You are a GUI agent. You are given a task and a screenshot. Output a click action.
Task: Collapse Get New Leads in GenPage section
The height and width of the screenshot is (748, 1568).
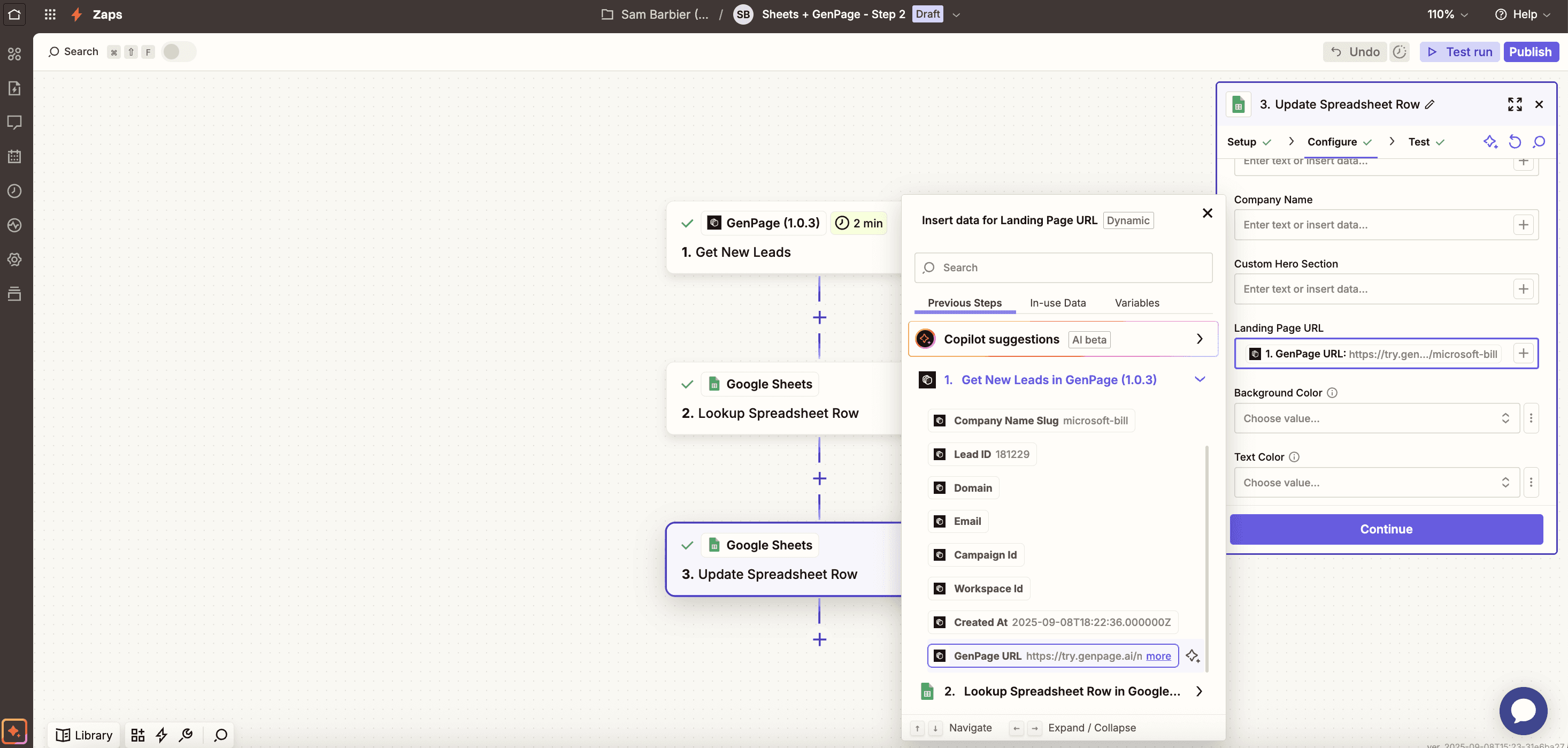click(1199, 379)
